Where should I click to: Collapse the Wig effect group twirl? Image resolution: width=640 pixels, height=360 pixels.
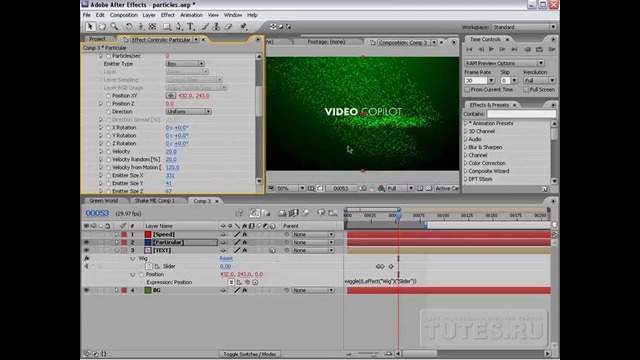click(133, 258)
